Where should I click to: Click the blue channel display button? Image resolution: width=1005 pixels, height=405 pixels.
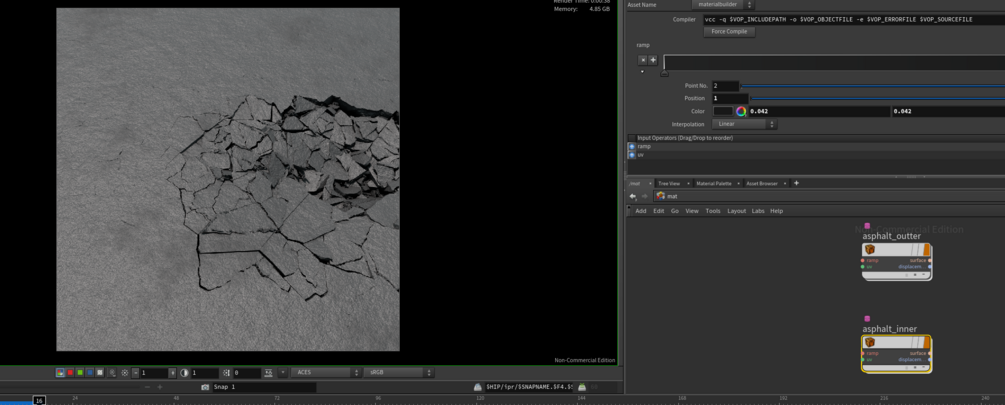point(90,373)
